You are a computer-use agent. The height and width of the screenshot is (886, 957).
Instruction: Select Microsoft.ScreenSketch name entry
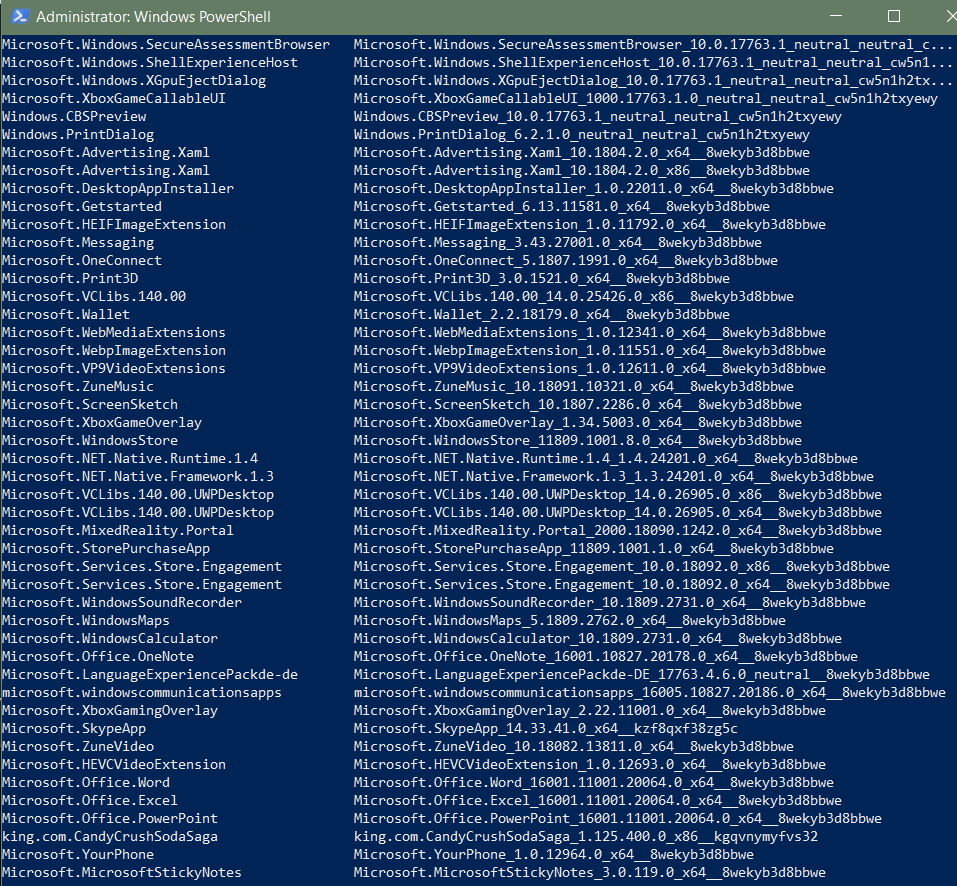click(90, 405)
